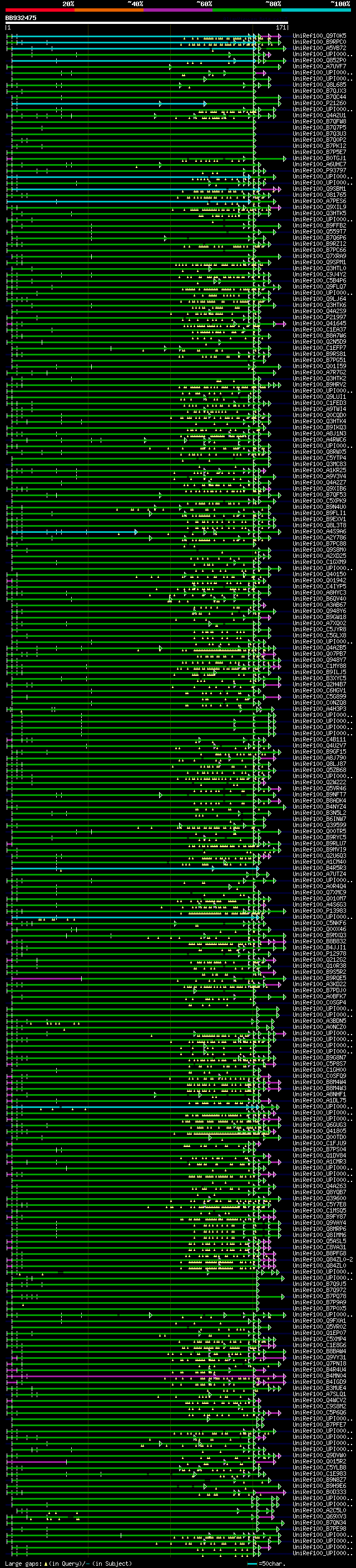Choose the UniRef100_C4B111 entry
356x1568 pixels.
(x=319, y=740)
